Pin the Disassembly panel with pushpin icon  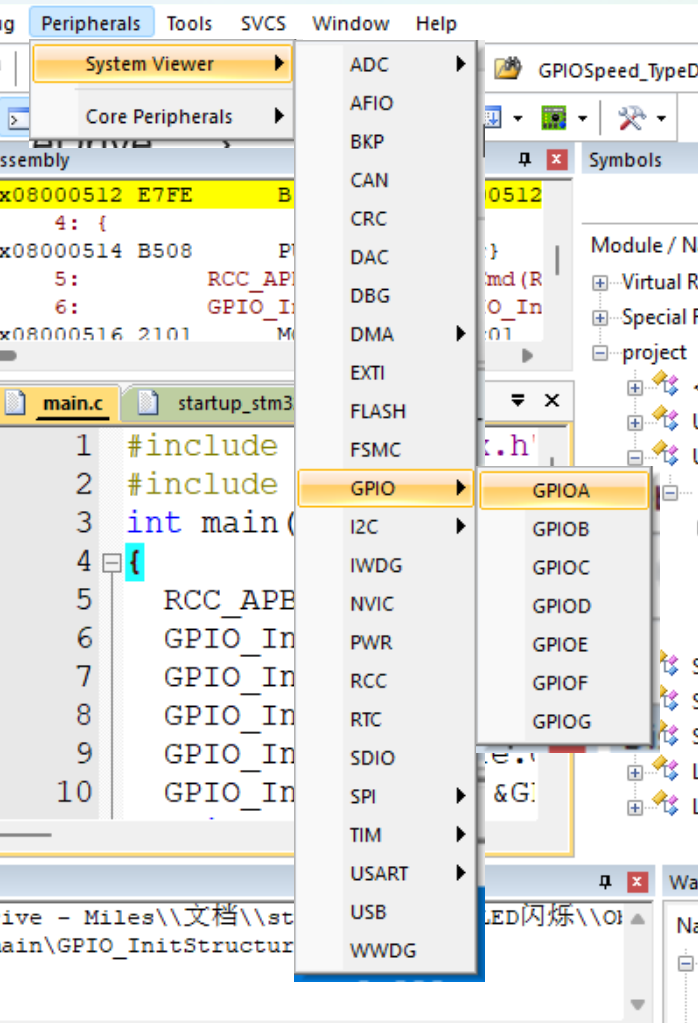[x=524, y=160]
